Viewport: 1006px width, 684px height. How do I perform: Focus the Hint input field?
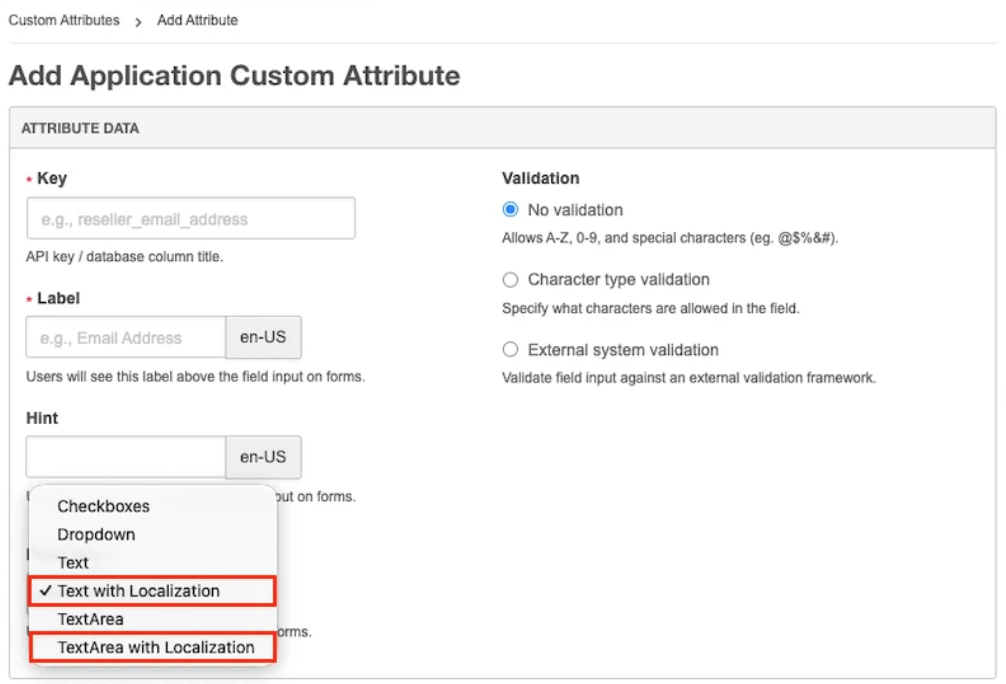pos(126,457)
